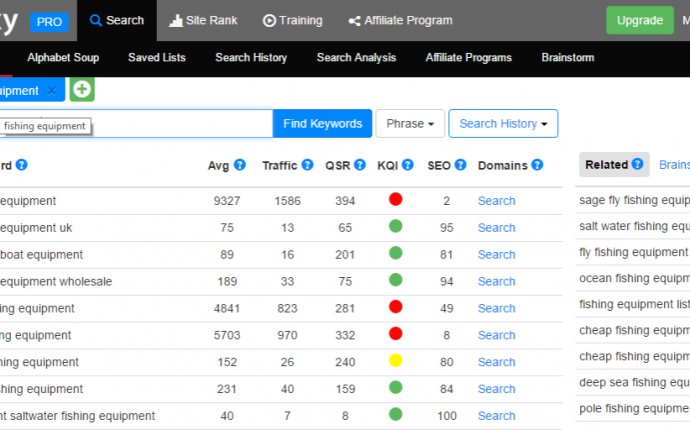This screenshot has width=690, height=430.
Task: Select related keyword deep sea fishing
Action: (634, 382)
